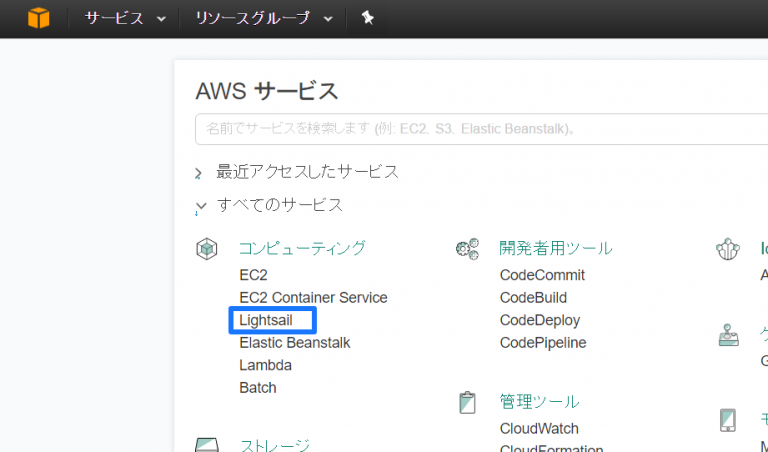Click the 管理ツール clipboard icon
This screenshot has height=452, width=768.
point(467,403)
